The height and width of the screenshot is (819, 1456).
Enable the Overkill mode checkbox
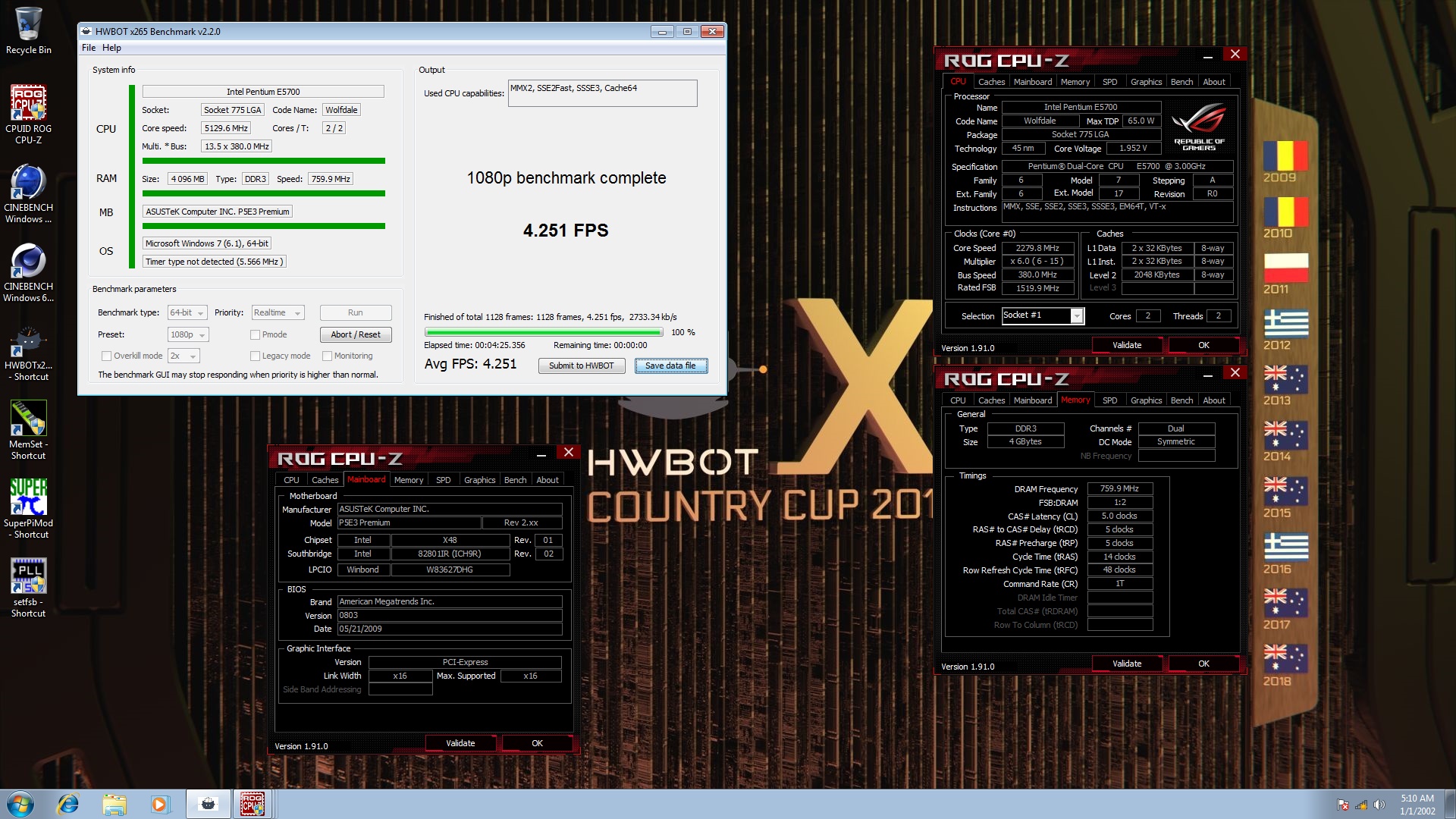coord(107,356)
